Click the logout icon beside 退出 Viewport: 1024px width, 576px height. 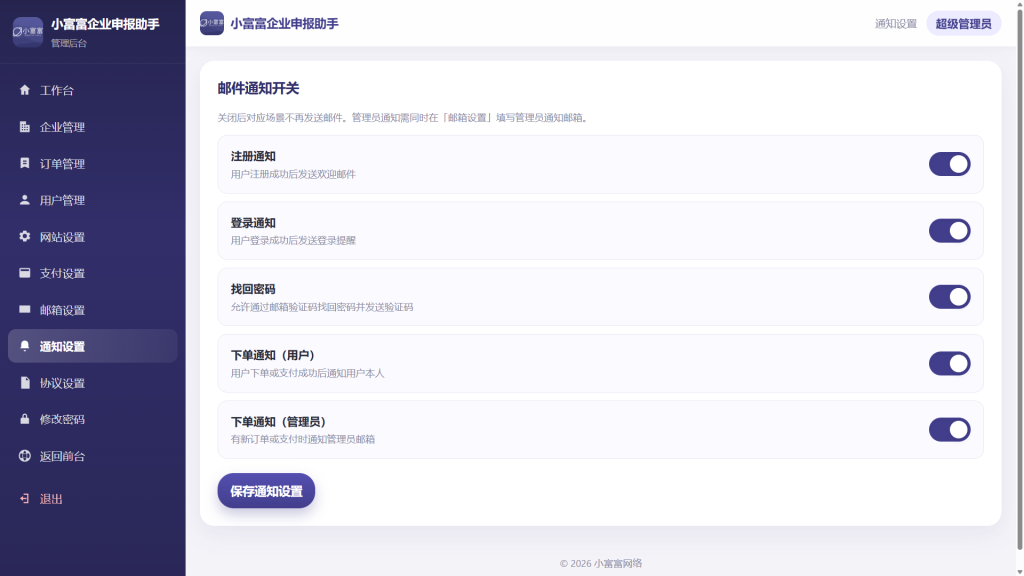tap(25, 499)
